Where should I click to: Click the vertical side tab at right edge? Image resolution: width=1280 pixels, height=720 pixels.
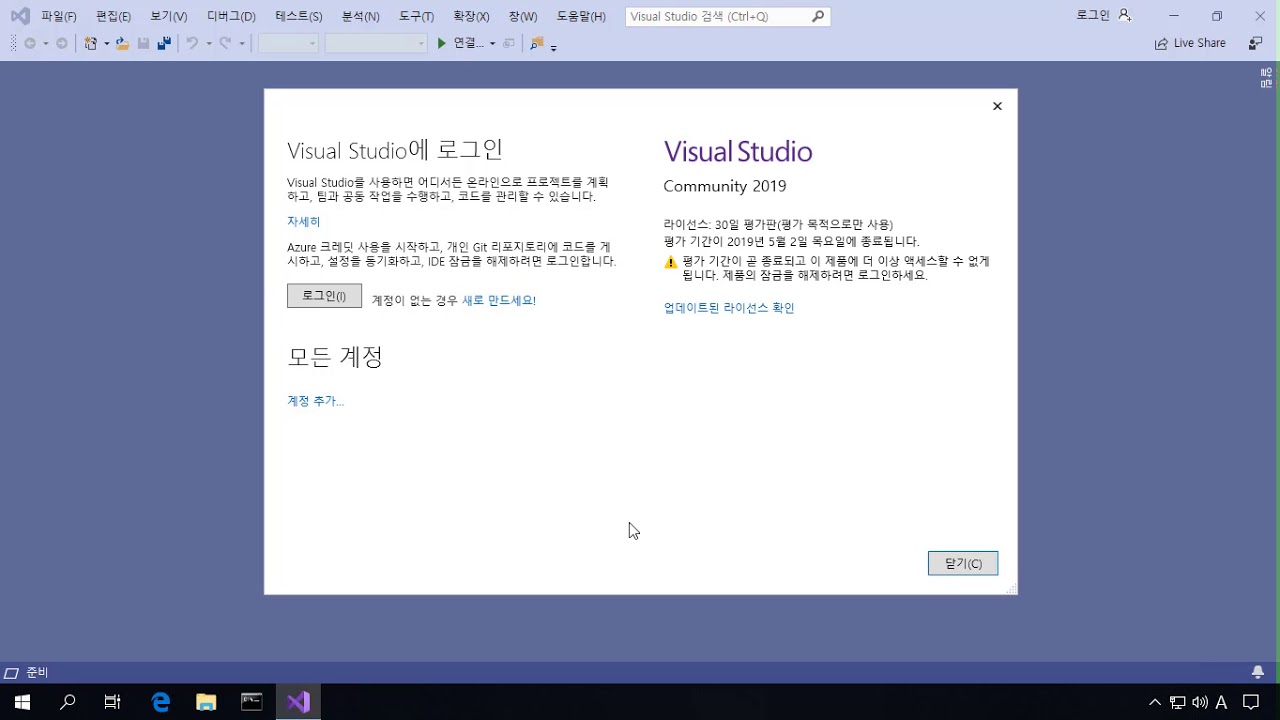(x=1266, y=78)
